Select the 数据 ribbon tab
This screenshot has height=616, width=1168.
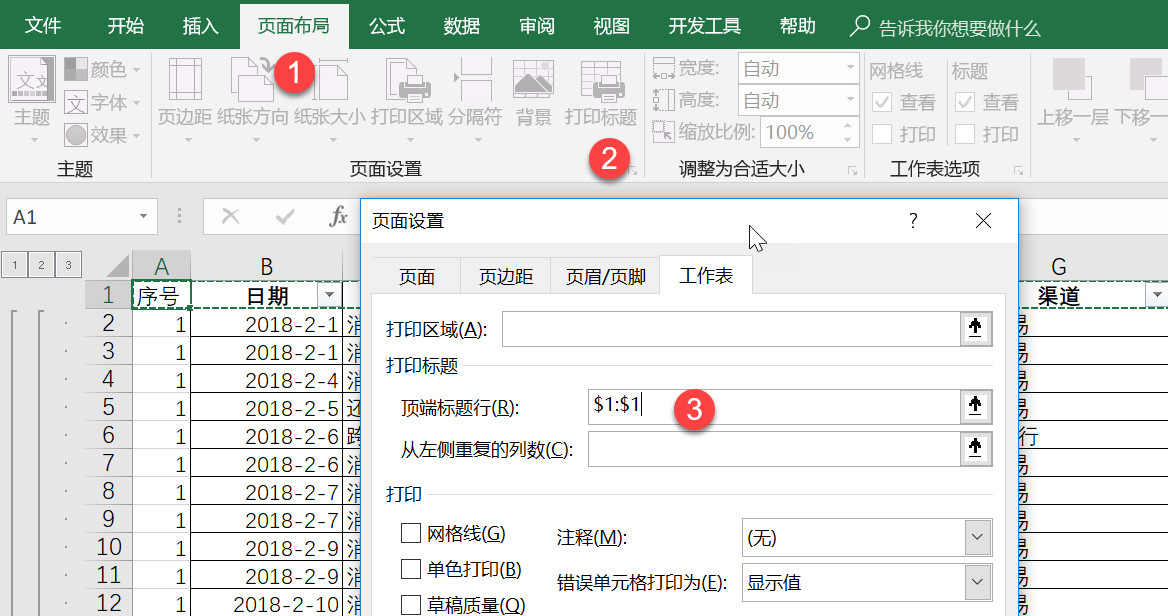(461, 25)
